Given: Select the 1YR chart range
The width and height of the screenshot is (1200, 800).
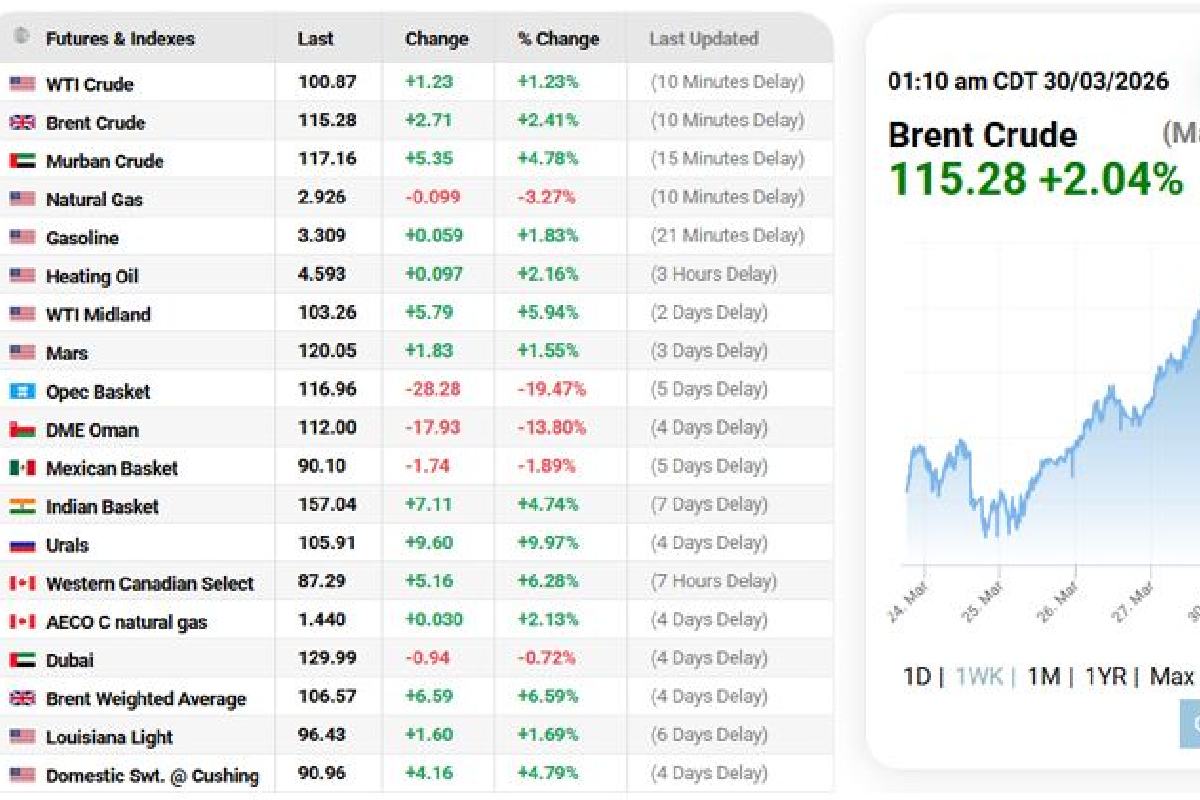Looking at the screenshot, I should tap(1106, 677).
